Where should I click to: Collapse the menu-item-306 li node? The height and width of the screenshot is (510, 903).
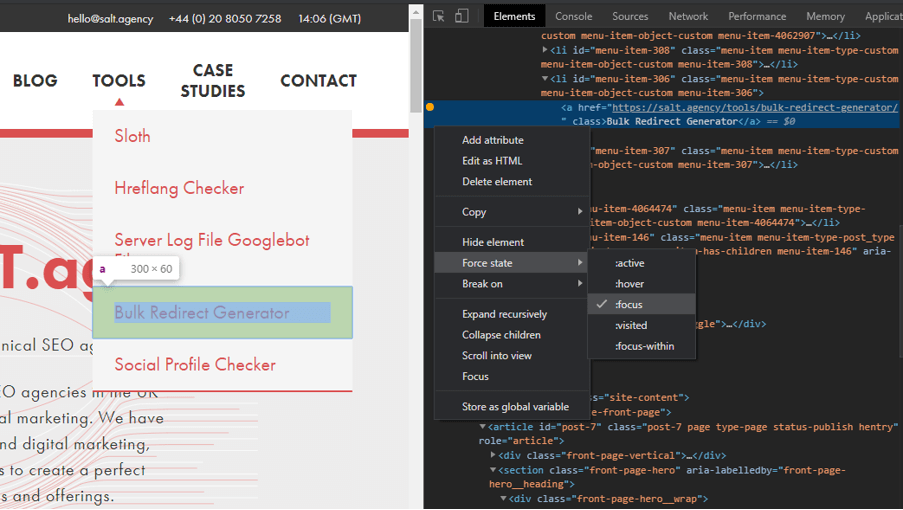545,78
